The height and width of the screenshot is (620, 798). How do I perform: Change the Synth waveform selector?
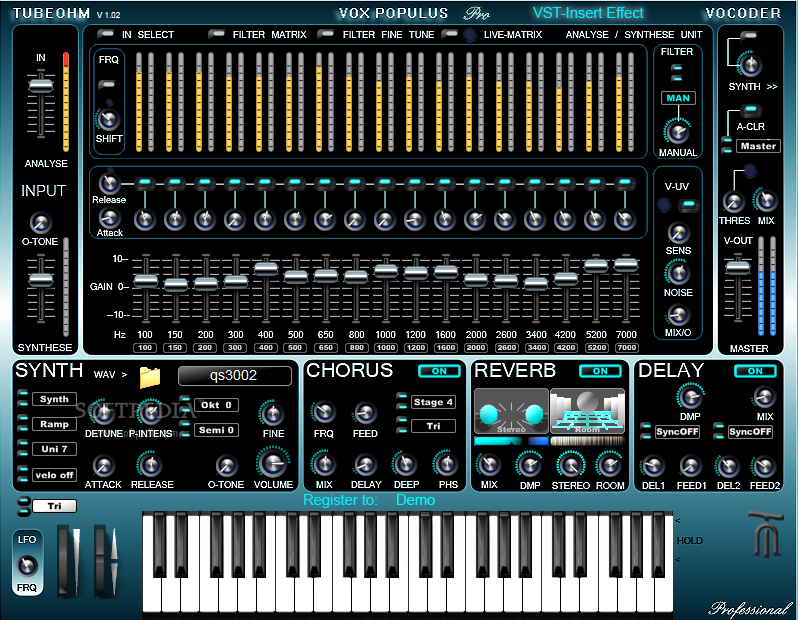pyautogui.click(x=54, y=399)
